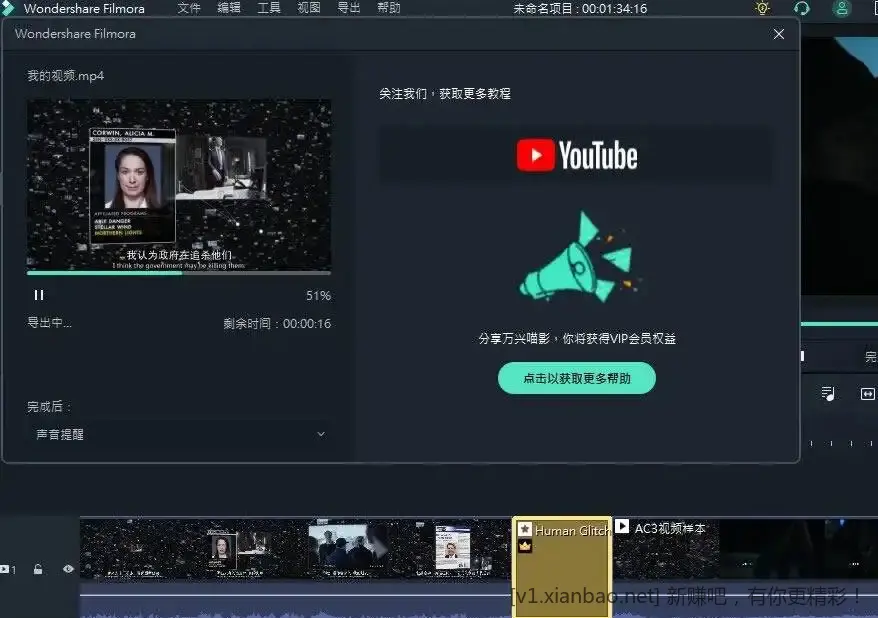Screen dimensions: 878x618
Task: Open the user account icon
Action: coord(842,8)
